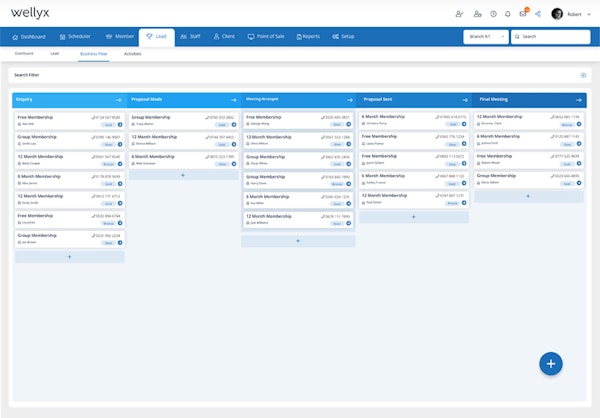The width and height of the screenshot is (600, 418).
Task: Open the members group icon in top bar
Action: 477,14
